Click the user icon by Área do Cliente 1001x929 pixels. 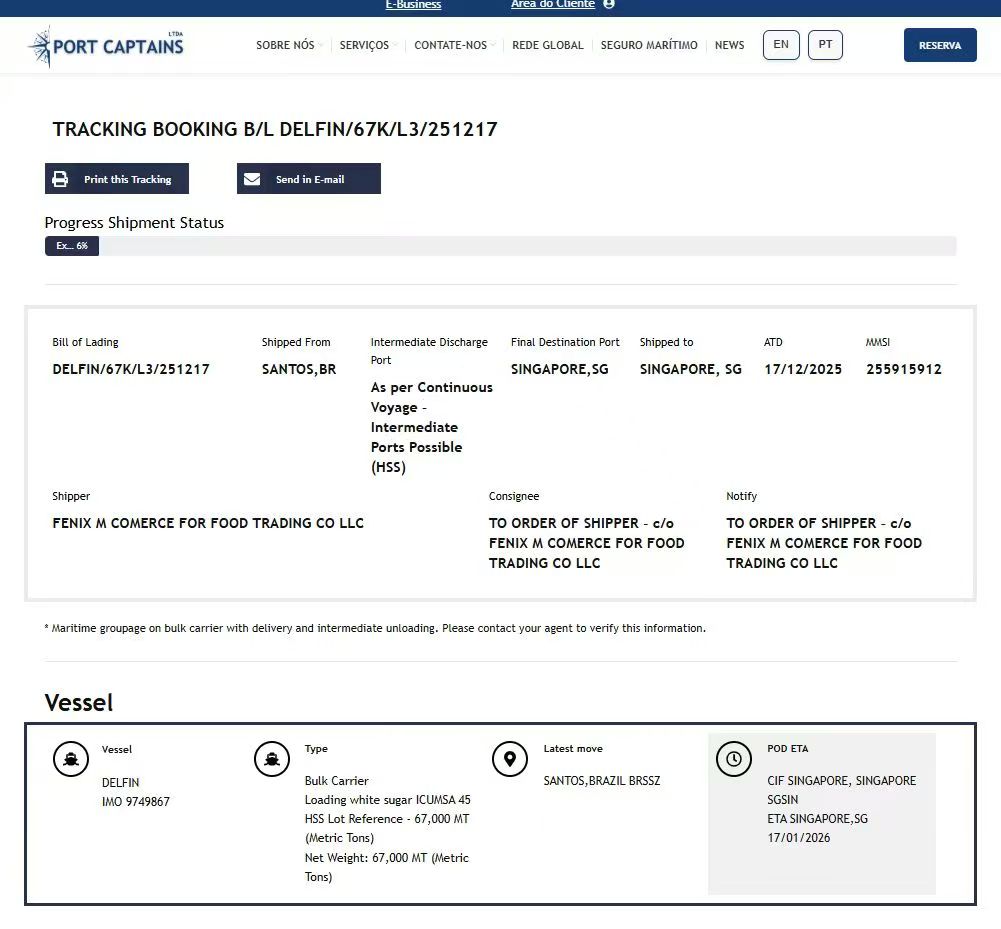tap(609, 4)
